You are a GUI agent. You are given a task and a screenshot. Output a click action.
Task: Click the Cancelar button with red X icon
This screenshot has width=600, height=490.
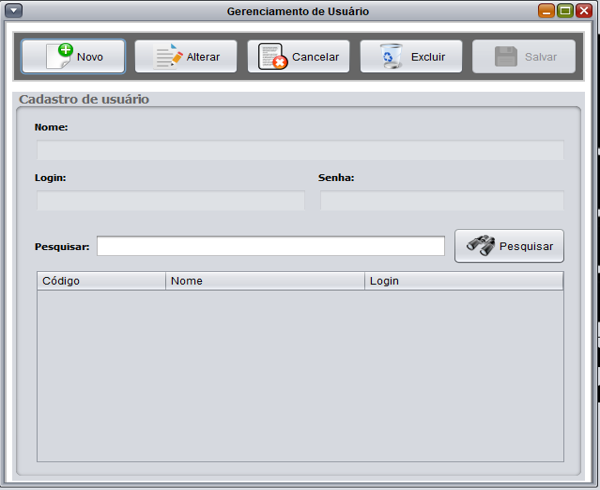click(x=298, y=57)
